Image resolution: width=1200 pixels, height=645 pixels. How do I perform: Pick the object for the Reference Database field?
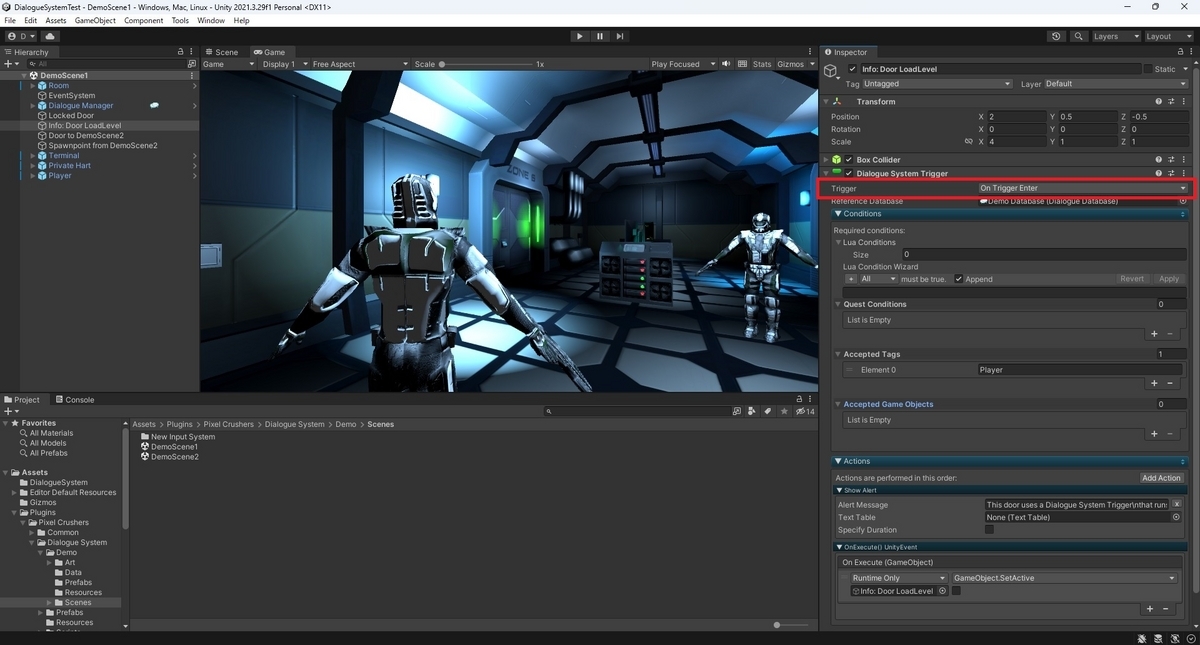pos(1183,201)
